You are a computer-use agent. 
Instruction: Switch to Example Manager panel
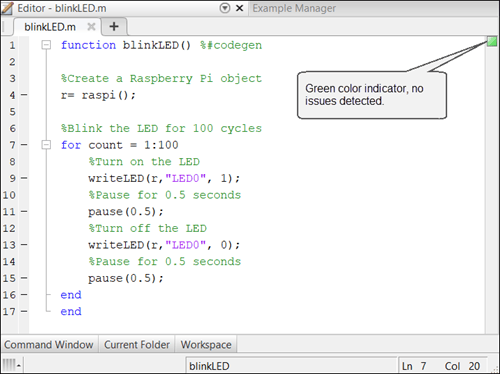pos(294,8)
